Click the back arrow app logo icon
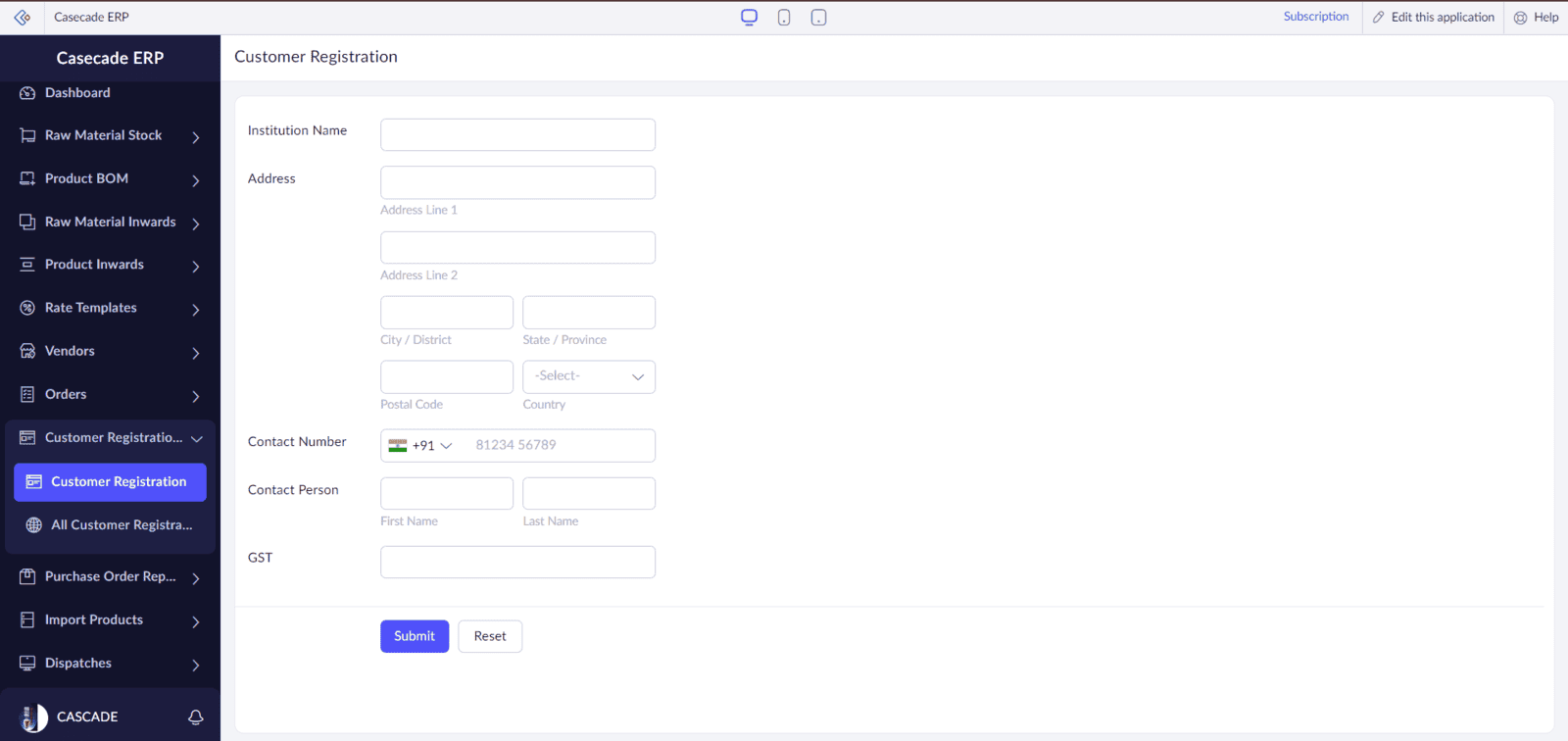This screenshot has width=1568, height=741. click(x=22, y=18)
